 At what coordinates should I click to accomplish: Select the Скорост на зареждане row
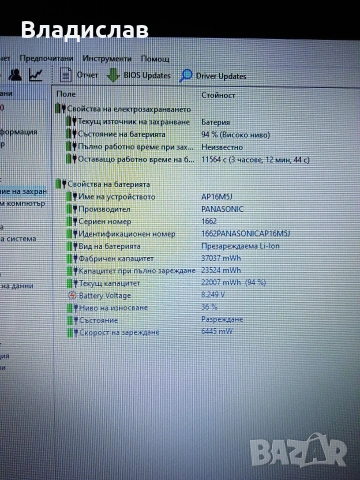(150, 332)
